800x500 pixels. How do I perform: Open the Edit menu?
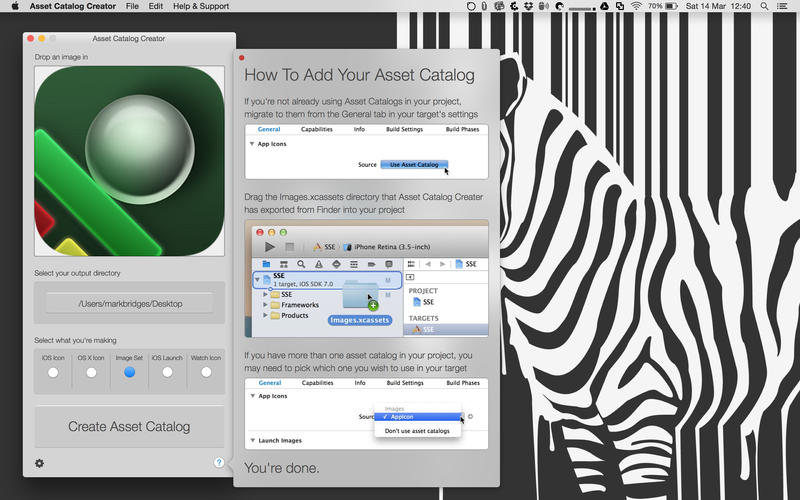[156, 6]
